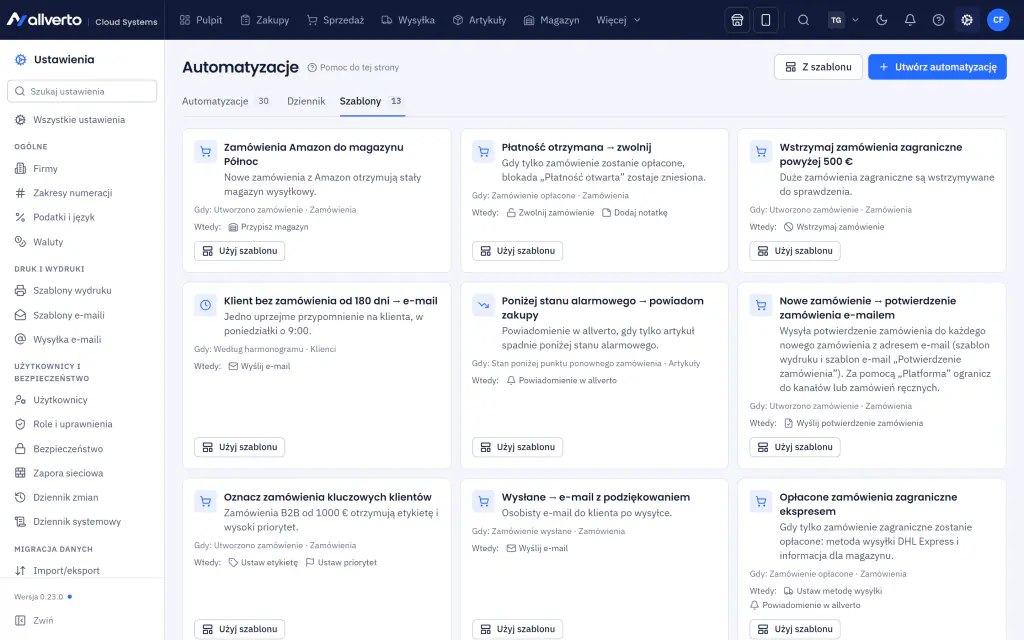Open Dziennik systemowy settings
Screen dimensions: 1024x640
(82, 521)
